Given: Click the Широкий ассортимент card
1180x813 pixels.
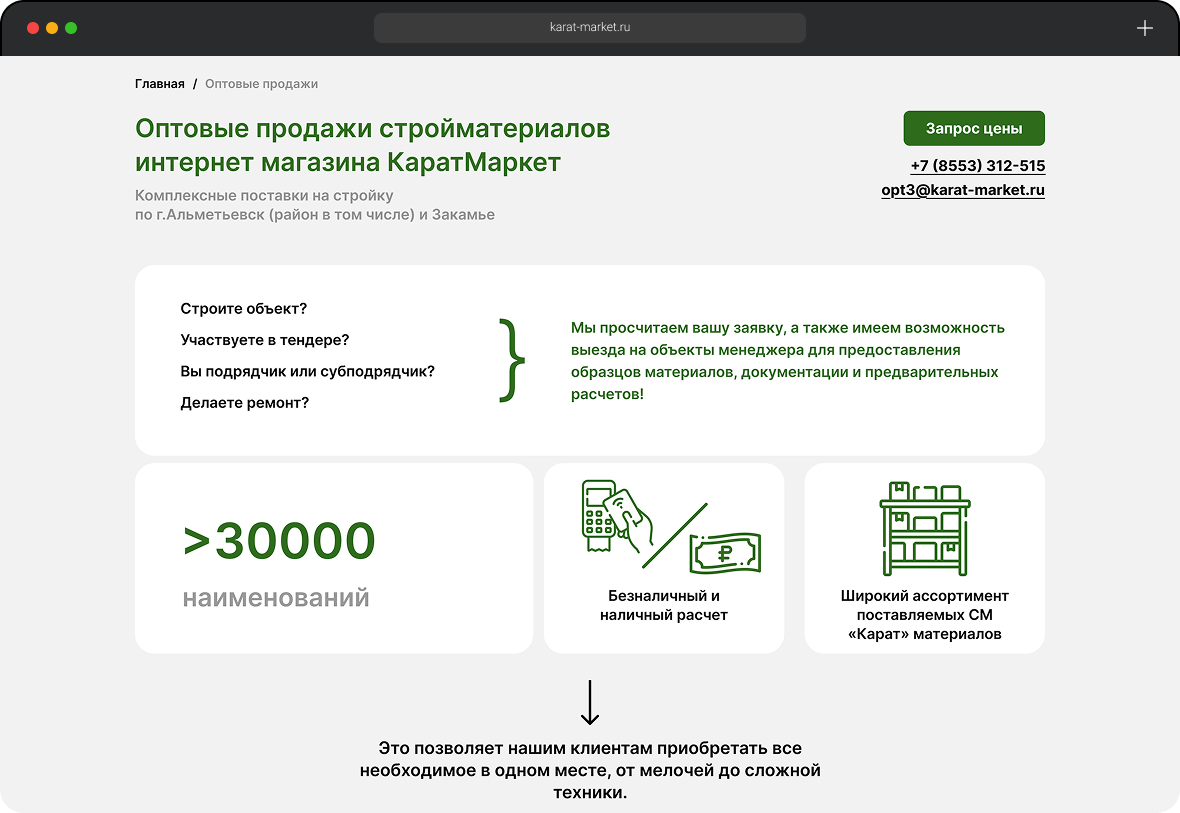Looking at the screenshot, I should pos(923,557).
